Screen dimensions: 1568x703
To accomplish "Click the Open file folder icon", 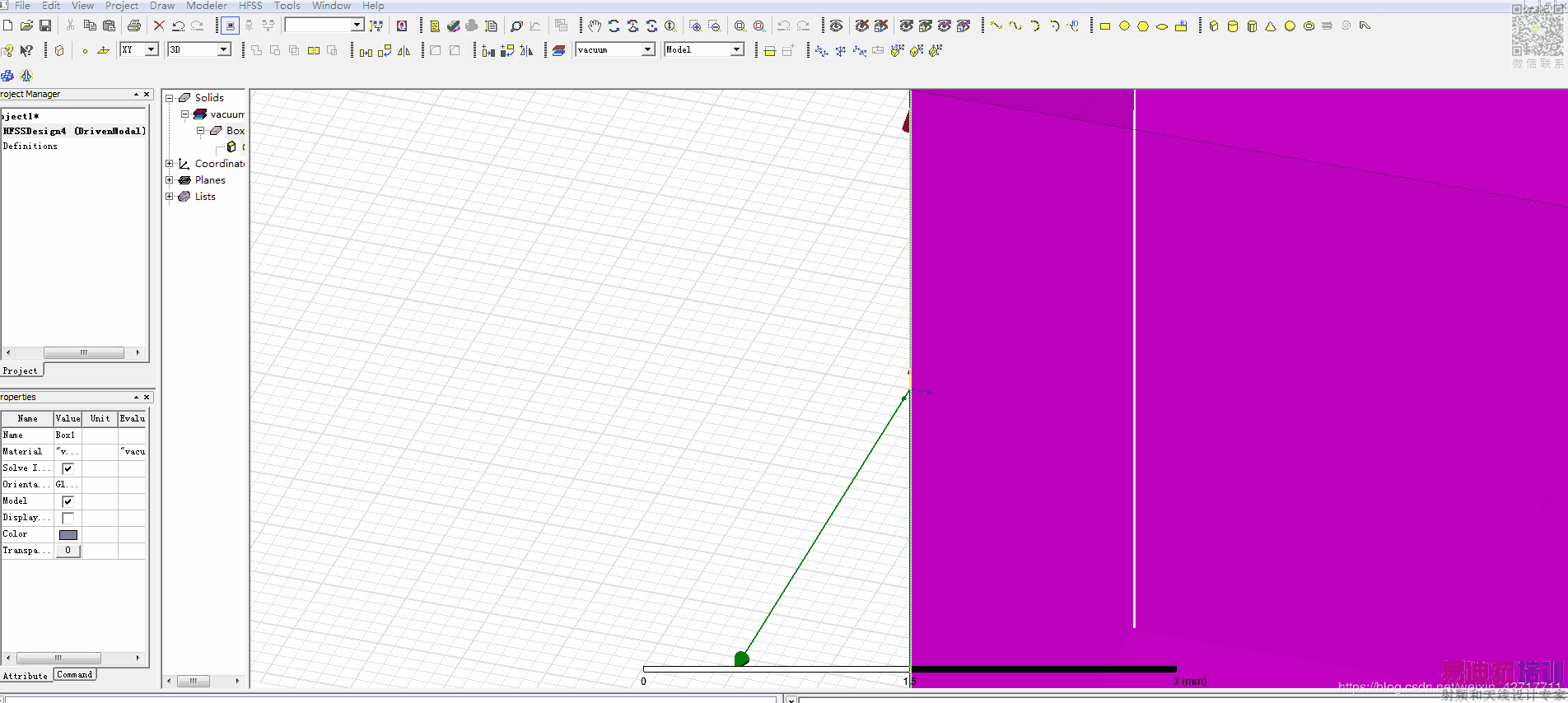I will click(x=26, y=26).
